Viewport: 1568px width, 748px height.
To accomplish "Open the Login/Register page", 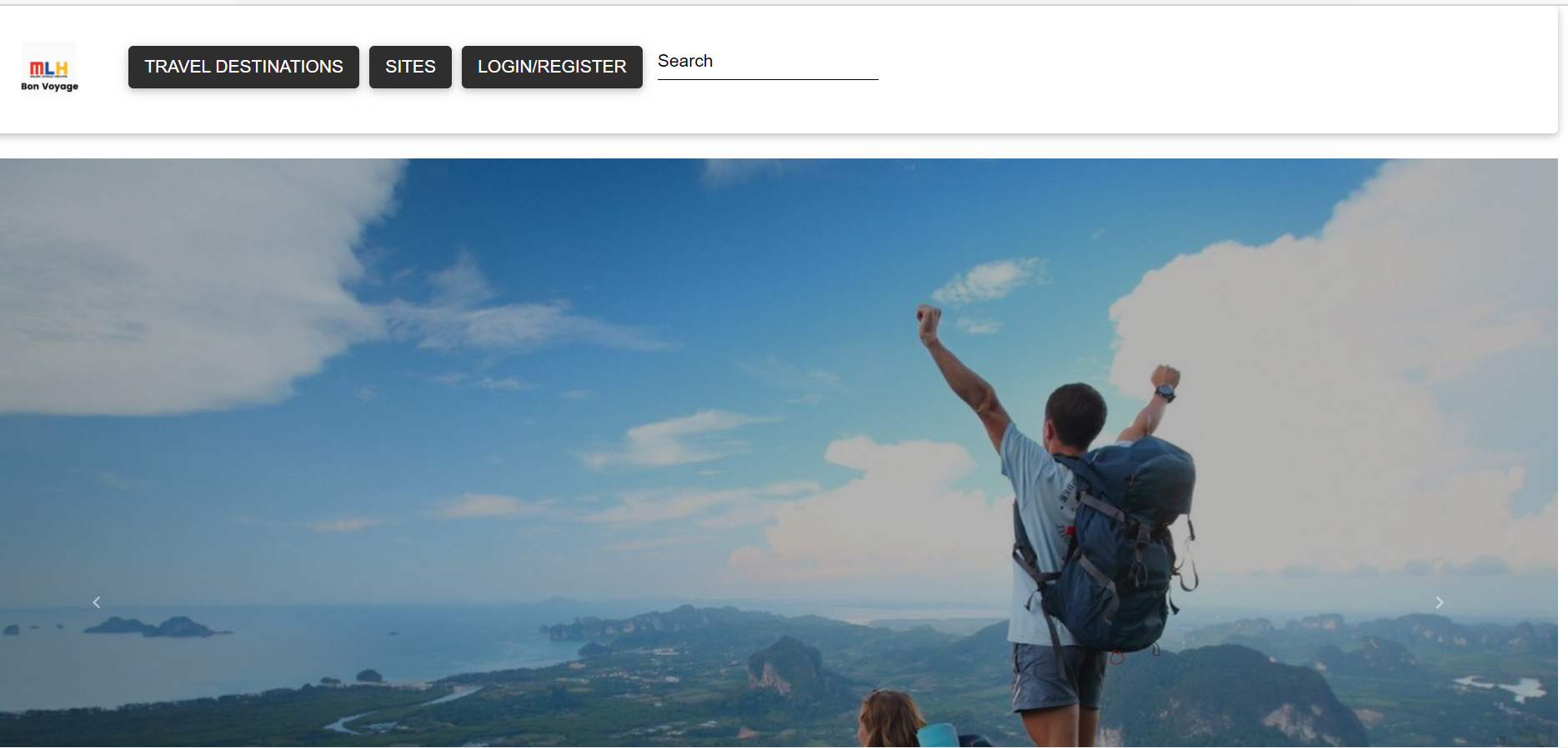I will 552,67.
